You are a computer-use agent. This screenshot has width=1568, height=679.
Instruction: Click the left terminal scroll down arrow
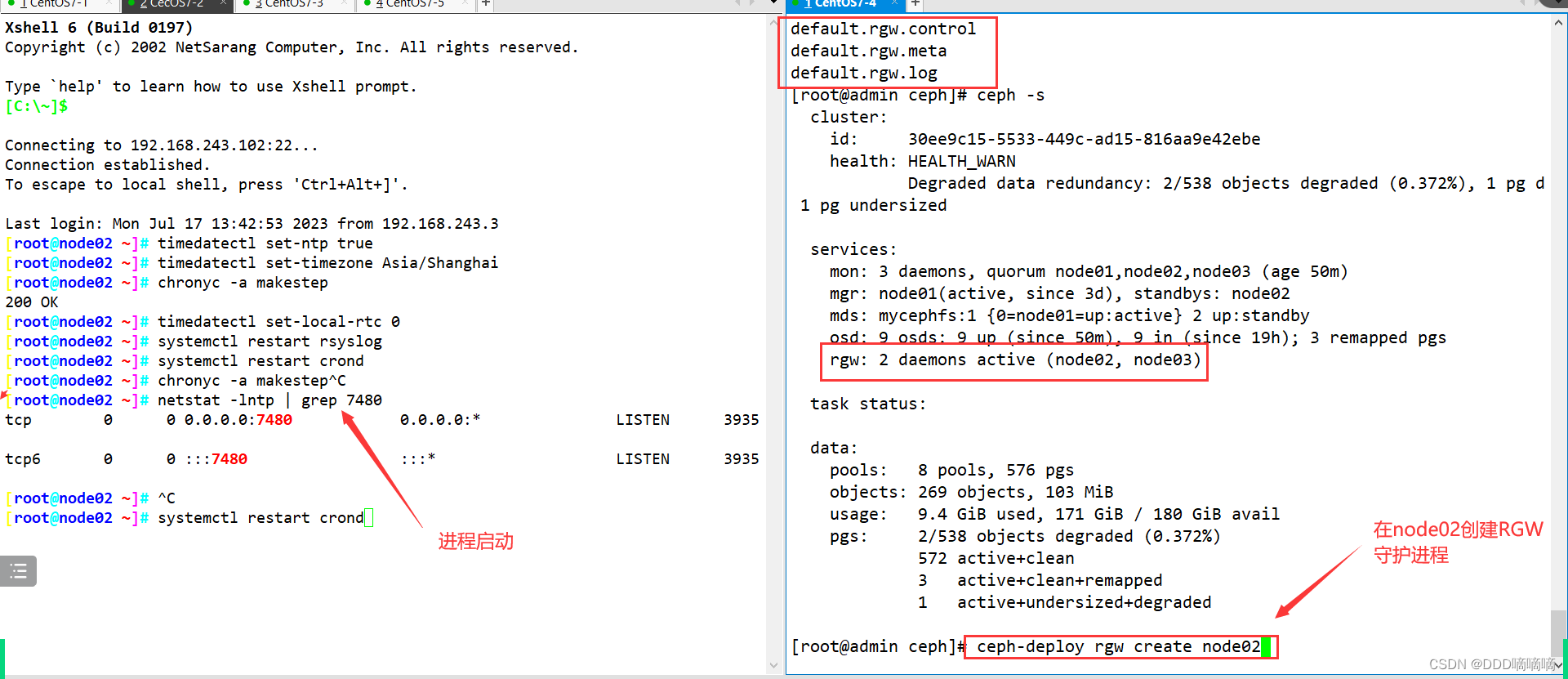coord(773,665)
